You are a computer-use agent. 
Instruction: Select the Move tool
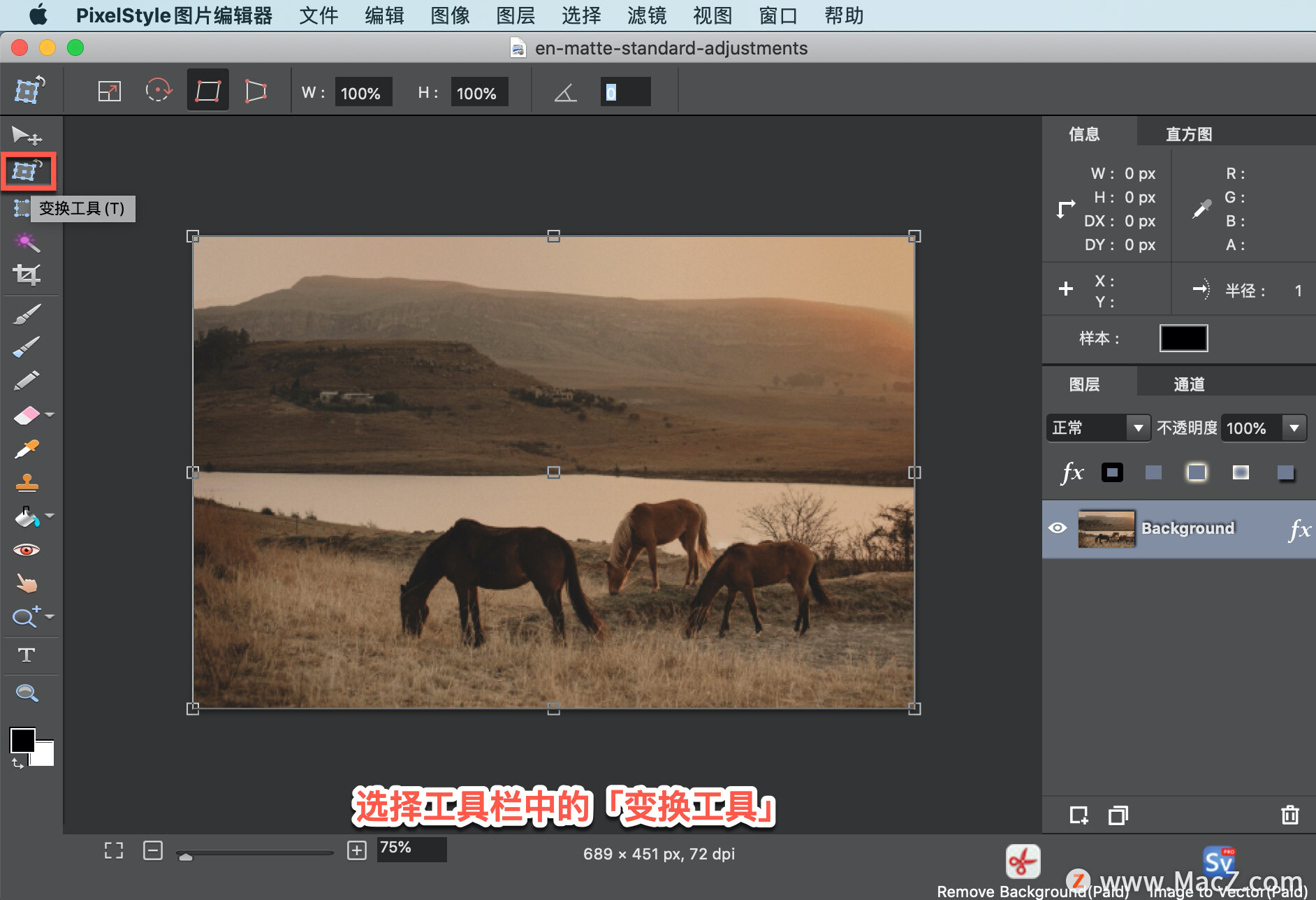27,135
